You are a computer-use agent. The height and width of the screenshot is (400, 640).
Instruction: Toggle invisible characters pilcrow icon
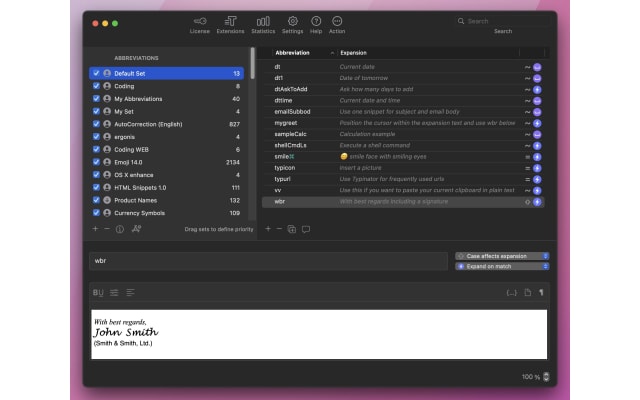[x=541, y=292]
